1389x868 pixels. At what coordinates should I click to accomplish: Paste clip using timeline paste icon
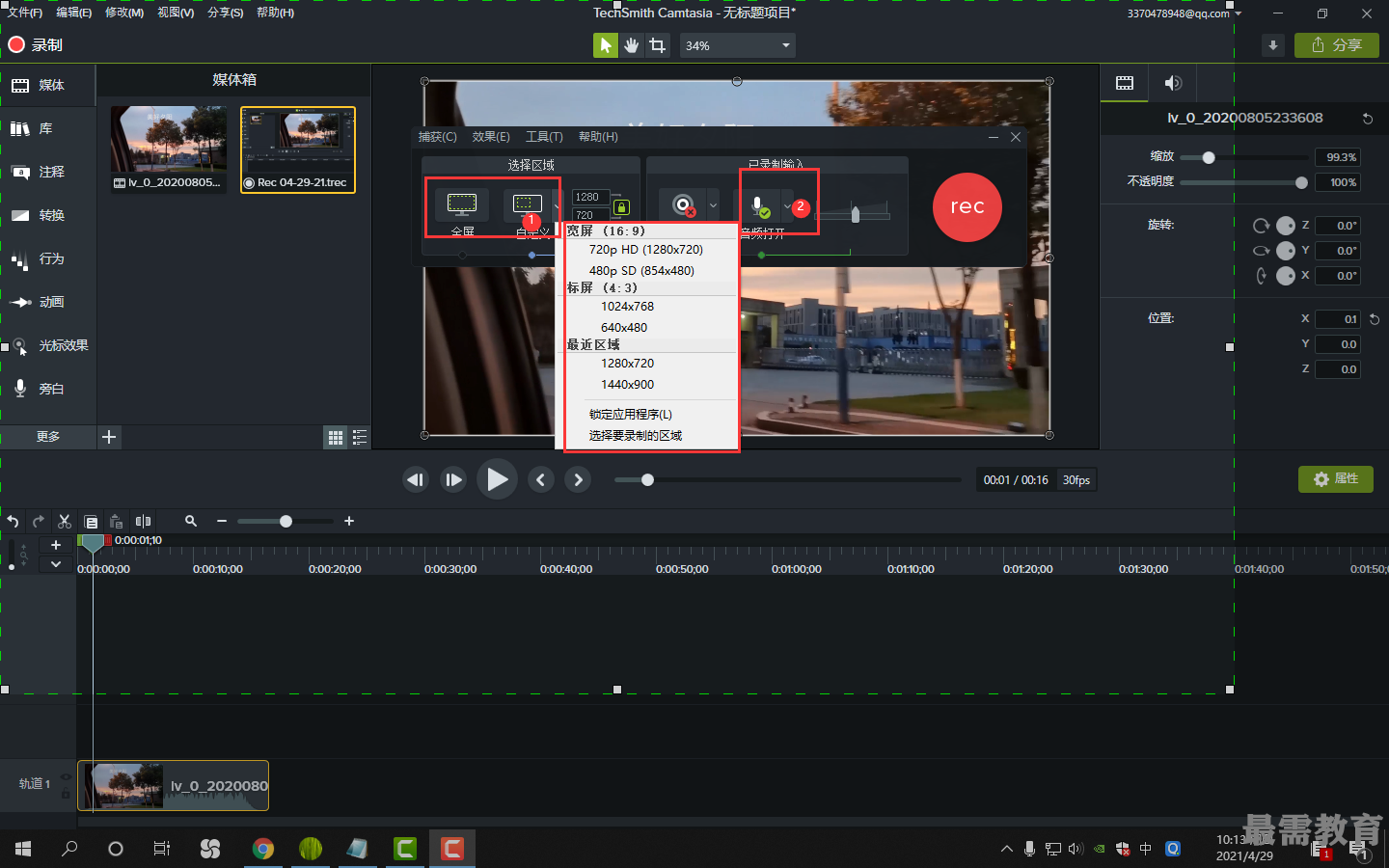pyautogui.click(x=116, y=522)
